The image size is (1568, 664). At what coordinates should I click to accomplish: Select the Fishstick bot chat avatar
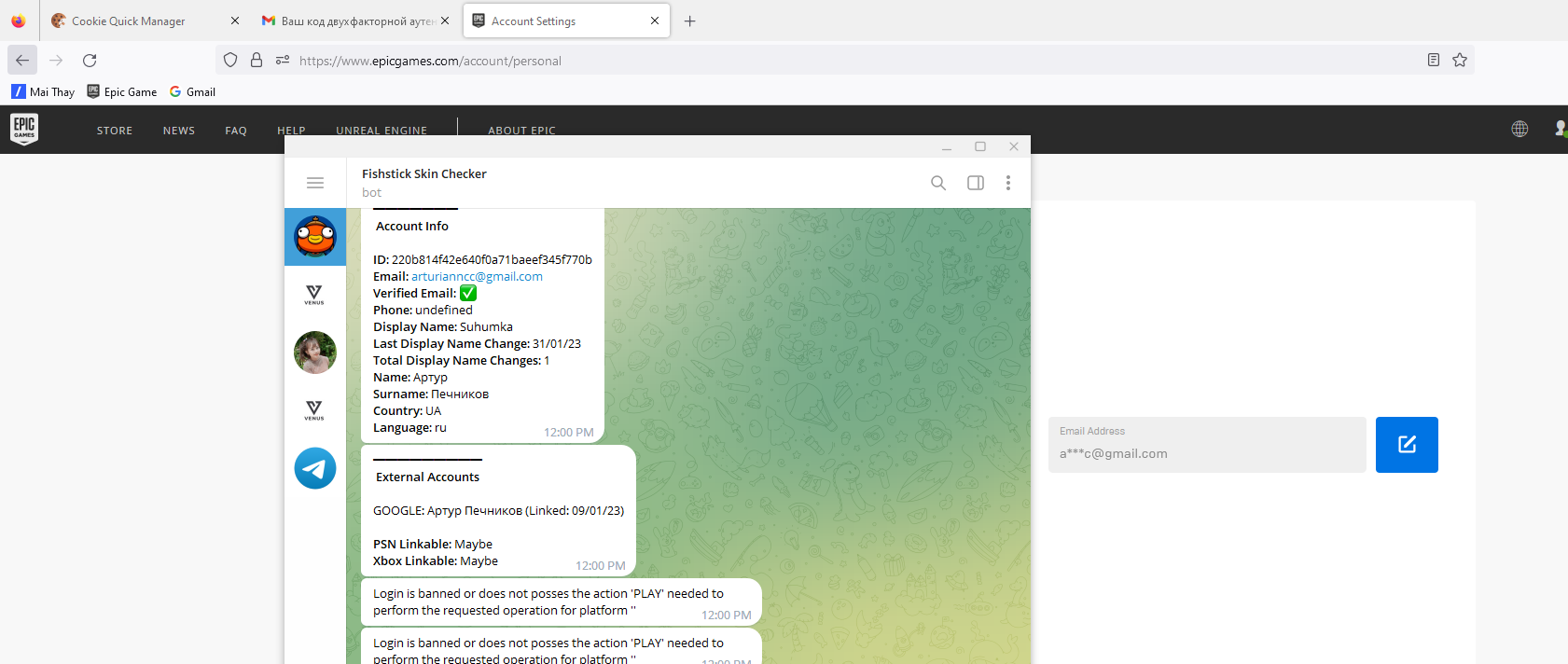click(x=315, y=237)
